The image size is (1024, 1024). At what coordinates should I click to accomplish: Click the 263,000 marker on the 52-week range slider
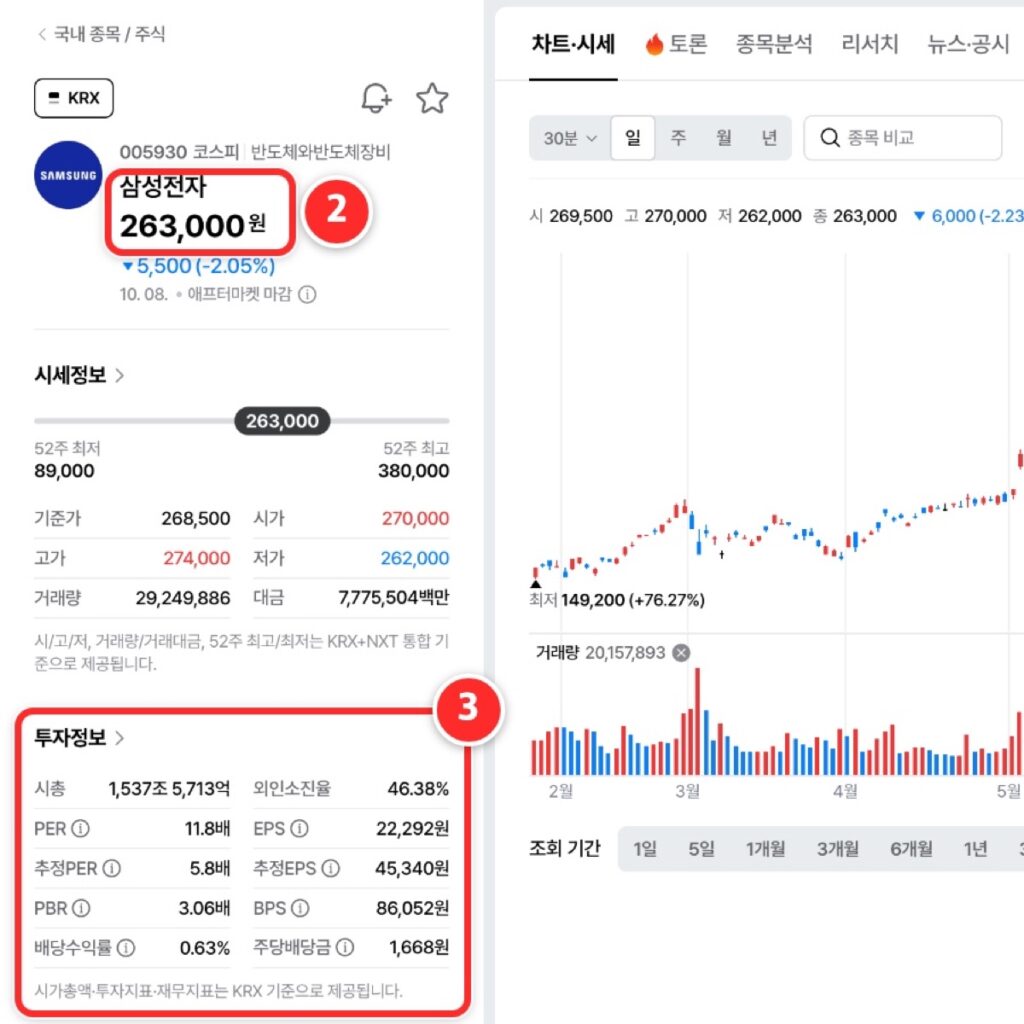282,421
